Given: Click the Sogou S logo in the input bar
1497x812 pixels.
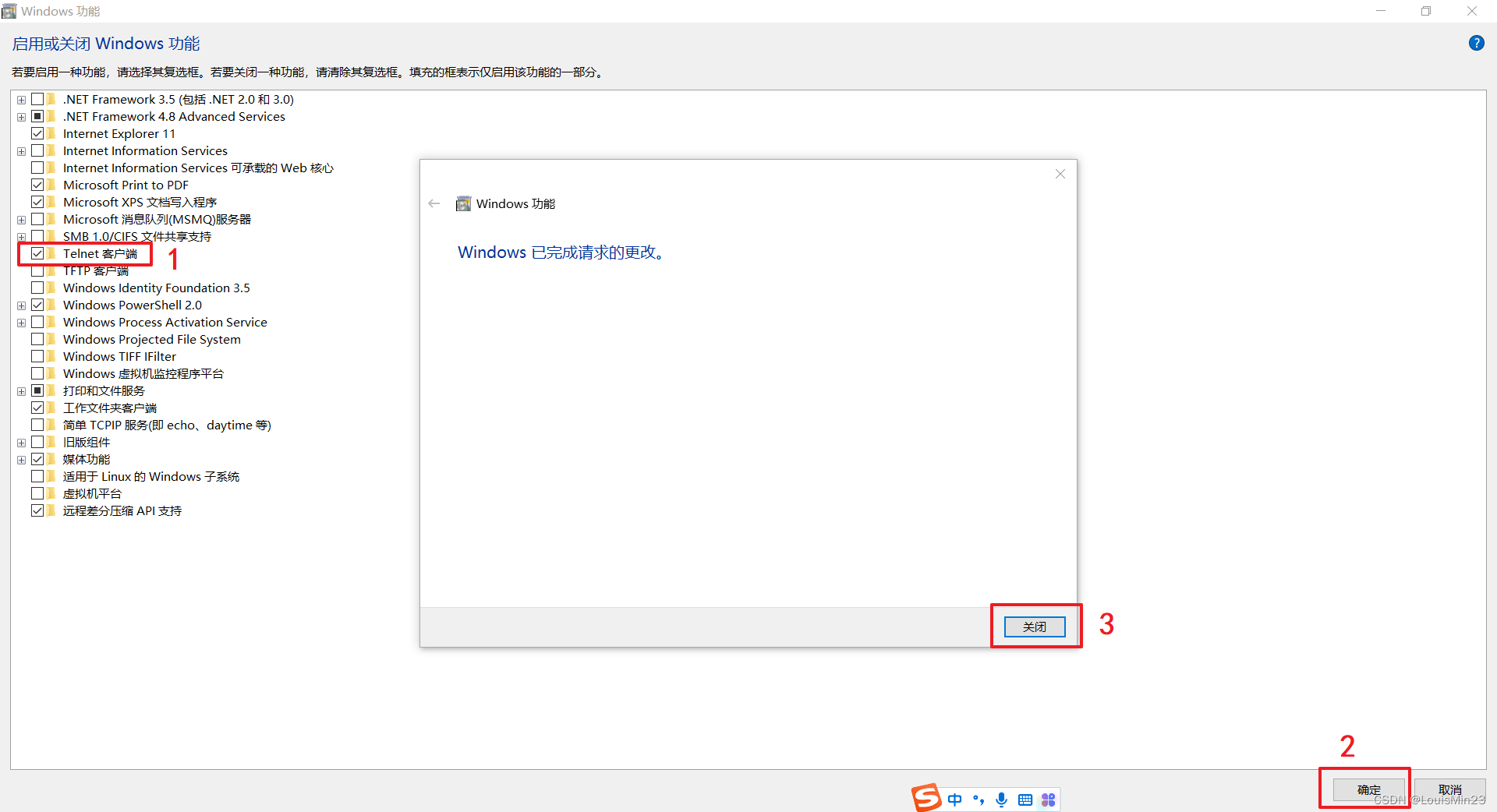Looking at the screenshot, I should 926,798.
